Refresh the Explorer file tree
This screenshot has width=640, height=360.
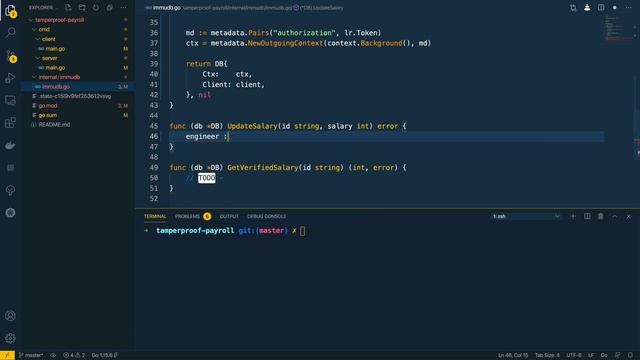[x=96, y=7]
